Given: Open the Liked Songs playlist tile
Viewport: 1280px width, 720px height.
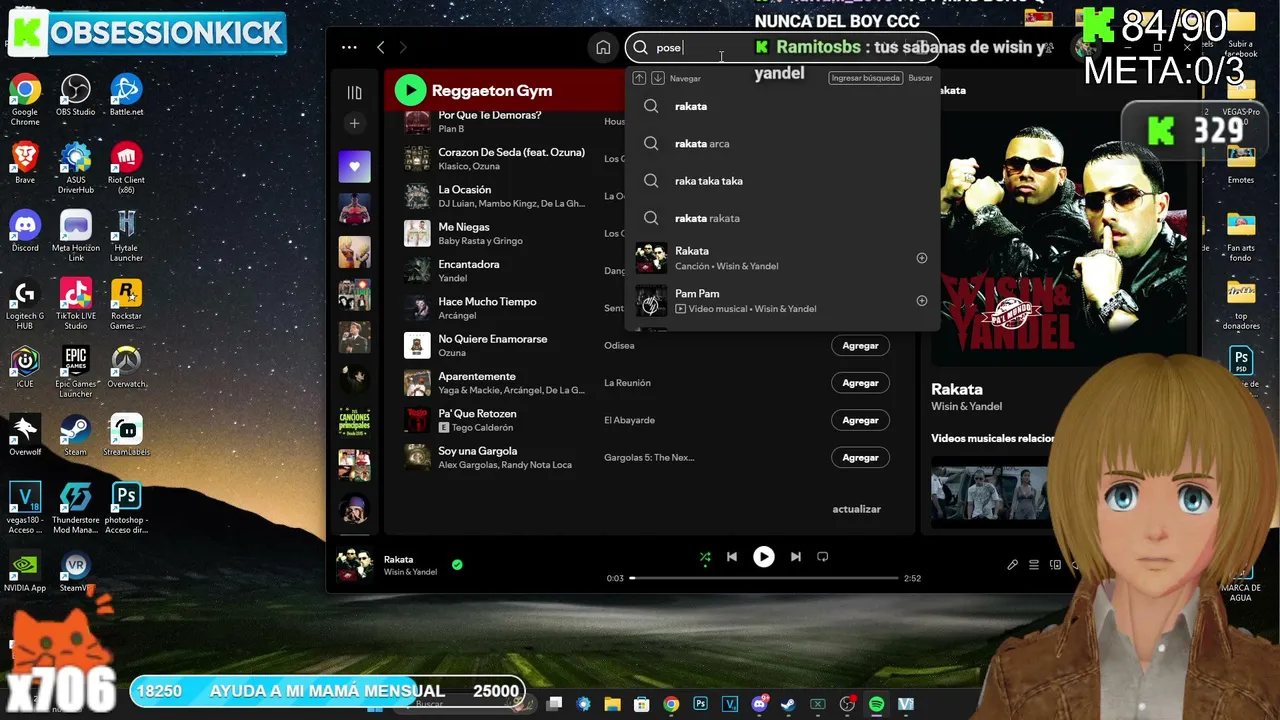Looking at the screenshot, I should [x=354, y=167].
